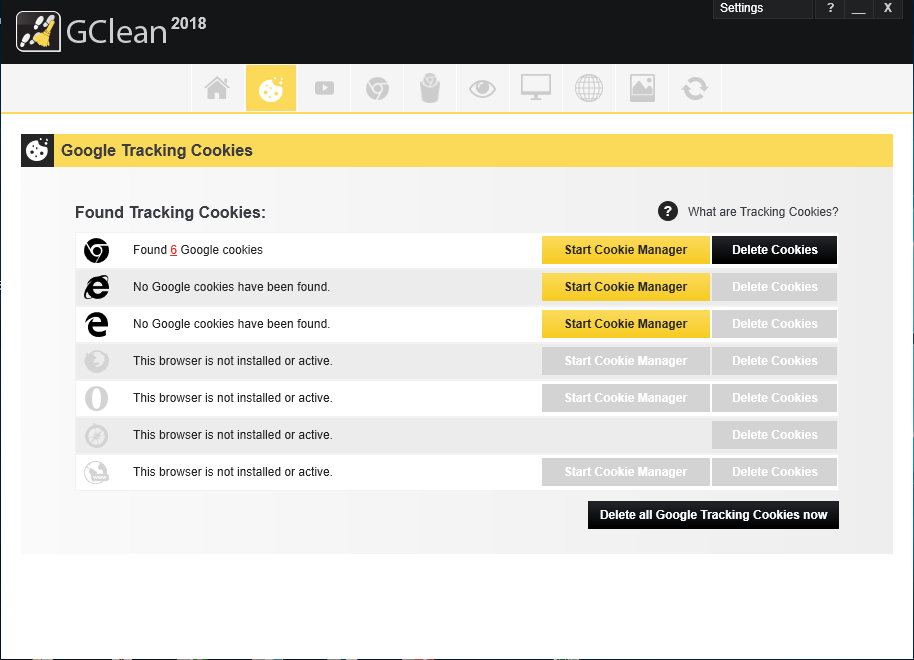Click the greyed Firefox icon in list

(x=96, y=361)
